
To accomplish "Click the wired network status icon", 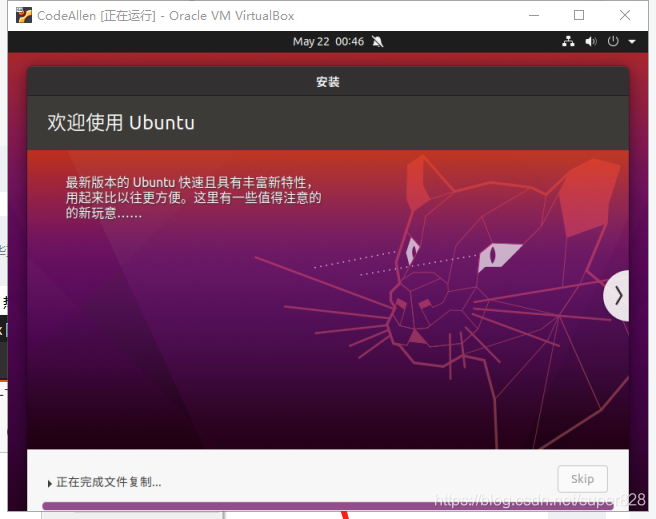I will (568, 41).
